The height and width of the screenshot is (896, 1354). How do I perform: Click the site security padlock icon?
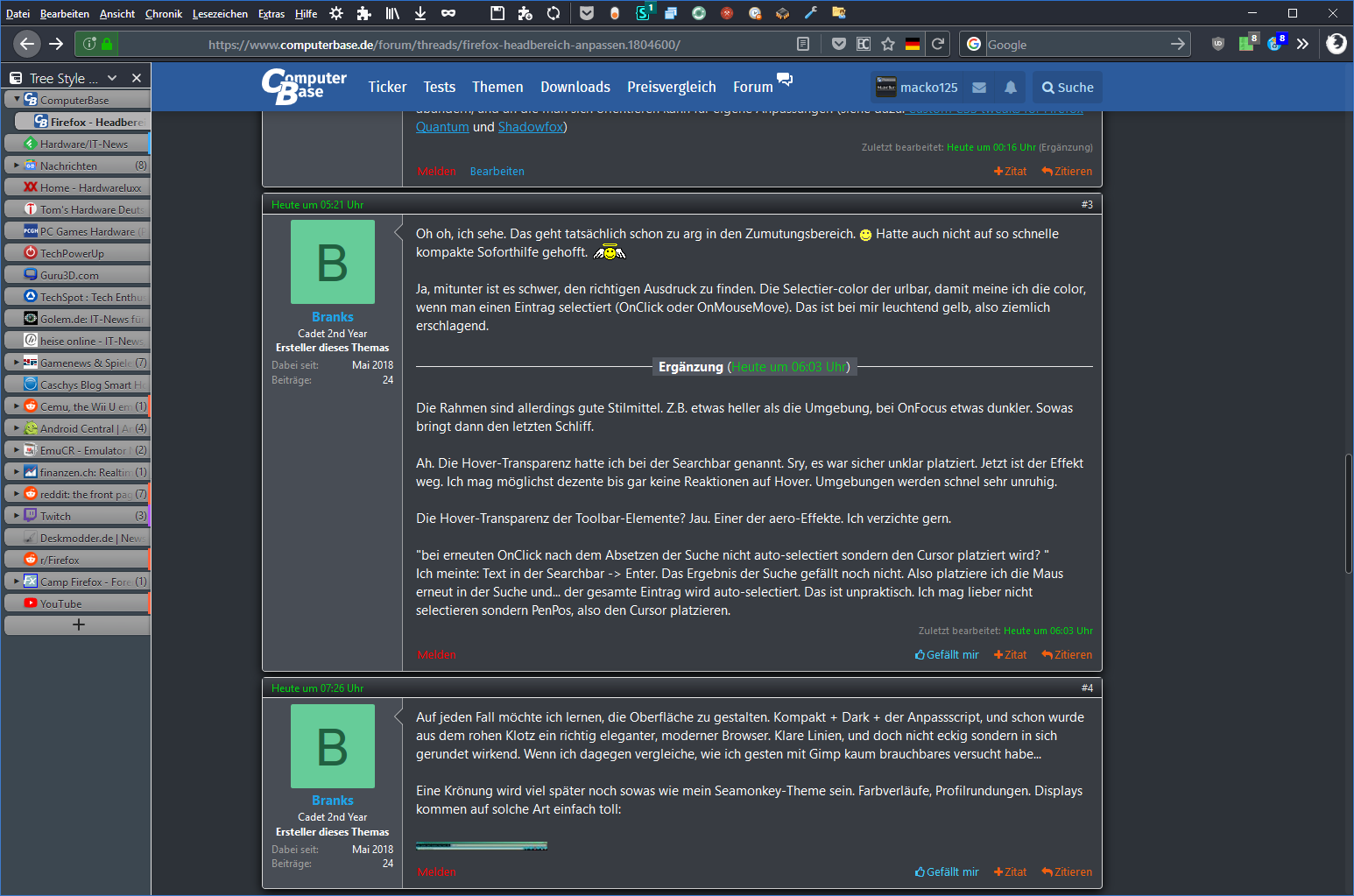[107, 44]
